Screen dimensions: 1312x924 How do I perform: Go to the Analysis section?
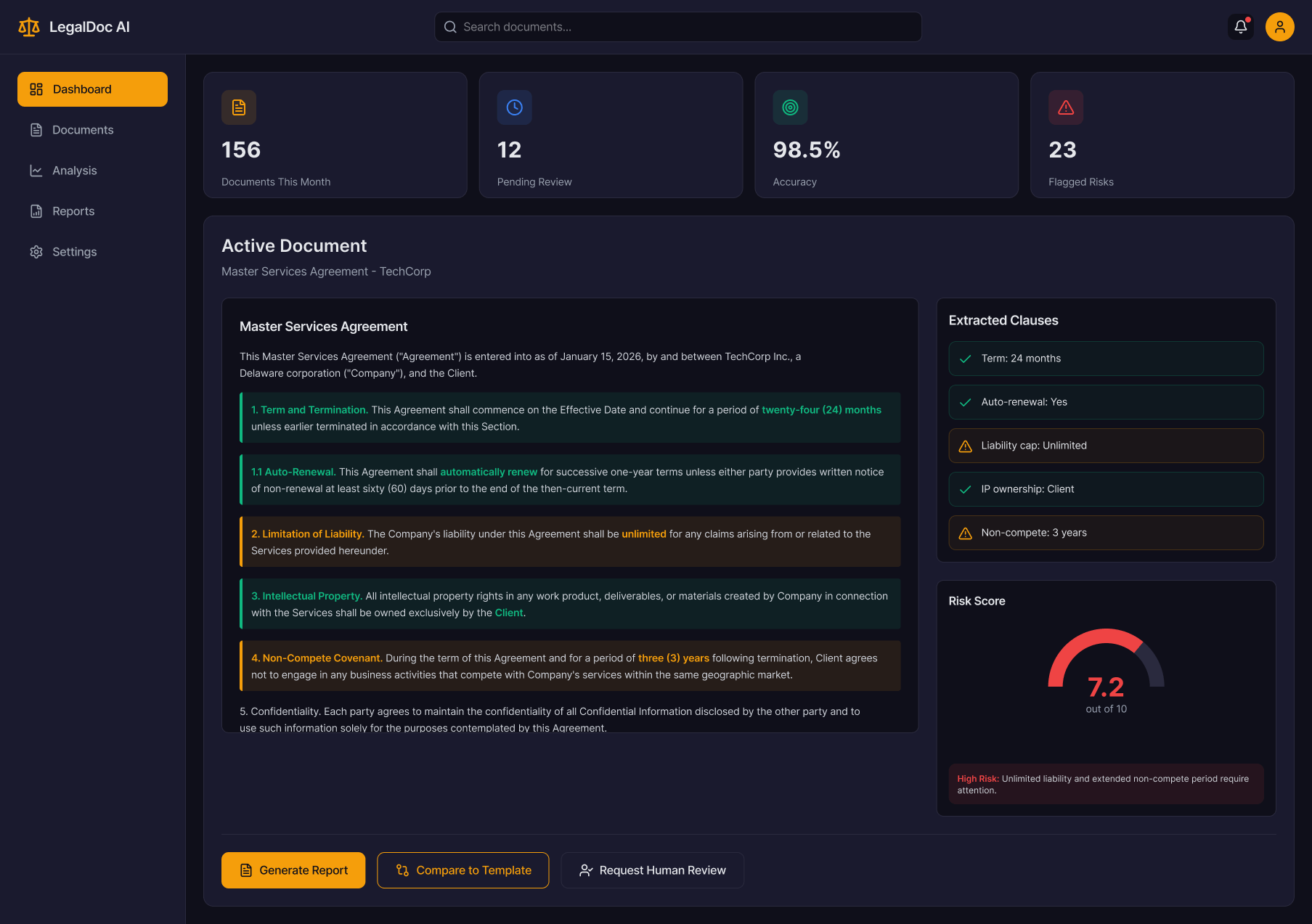pos(74,171)
